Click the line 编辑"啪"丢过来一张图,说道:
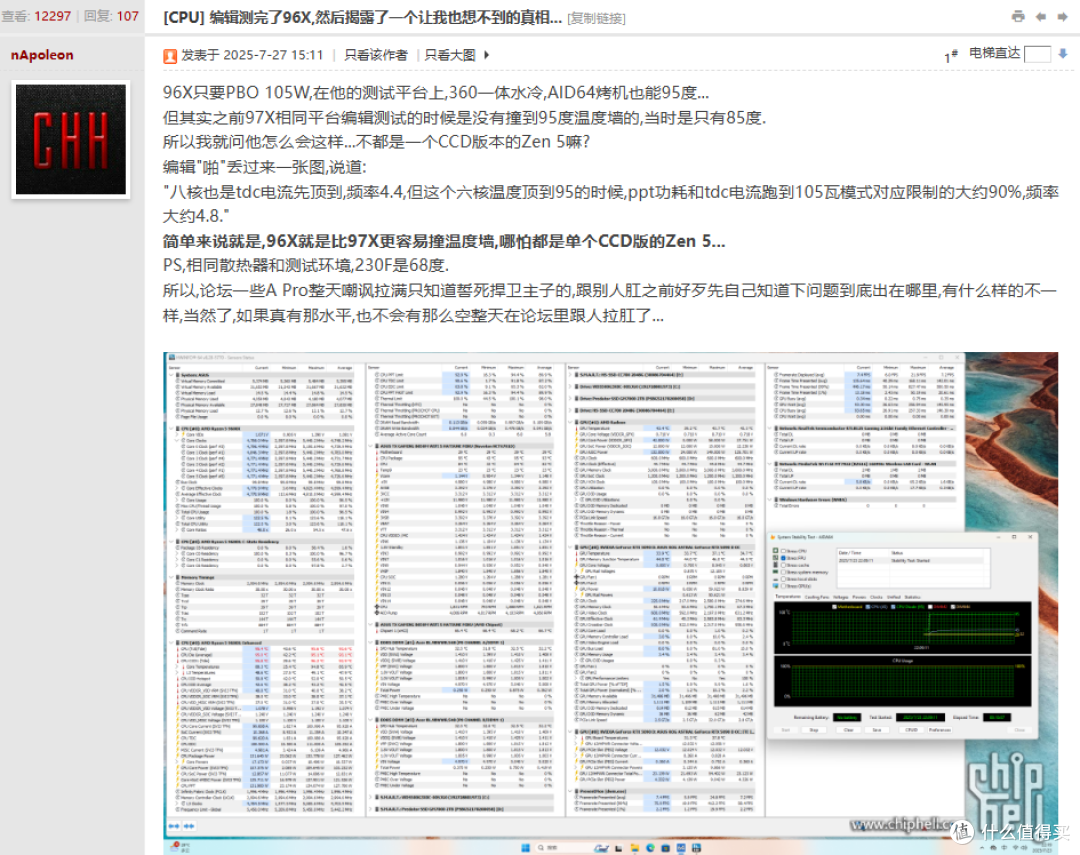 264,167
